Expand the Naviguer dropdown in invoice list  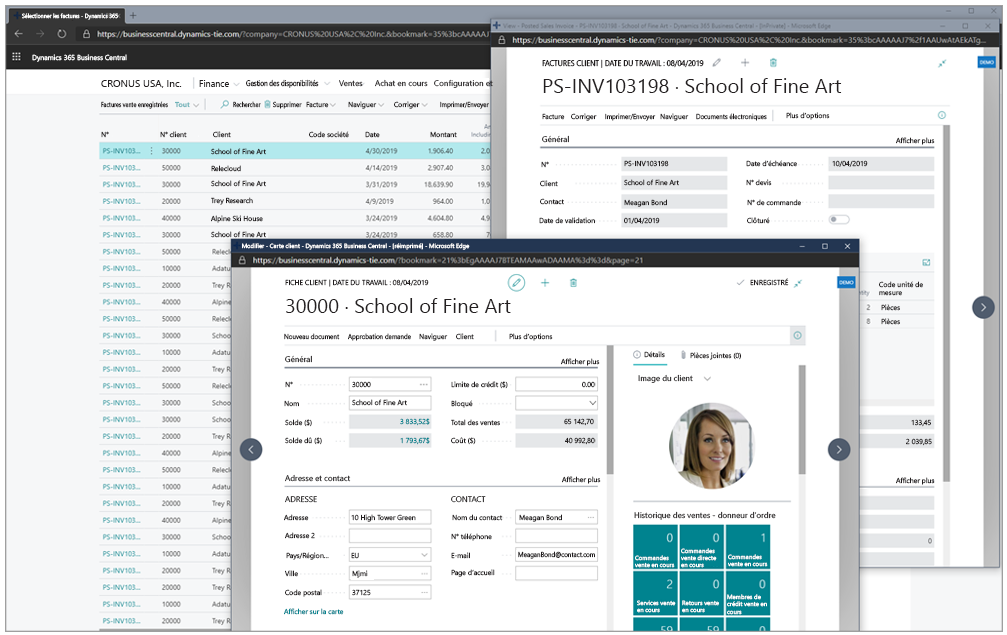tap(366, 105)
